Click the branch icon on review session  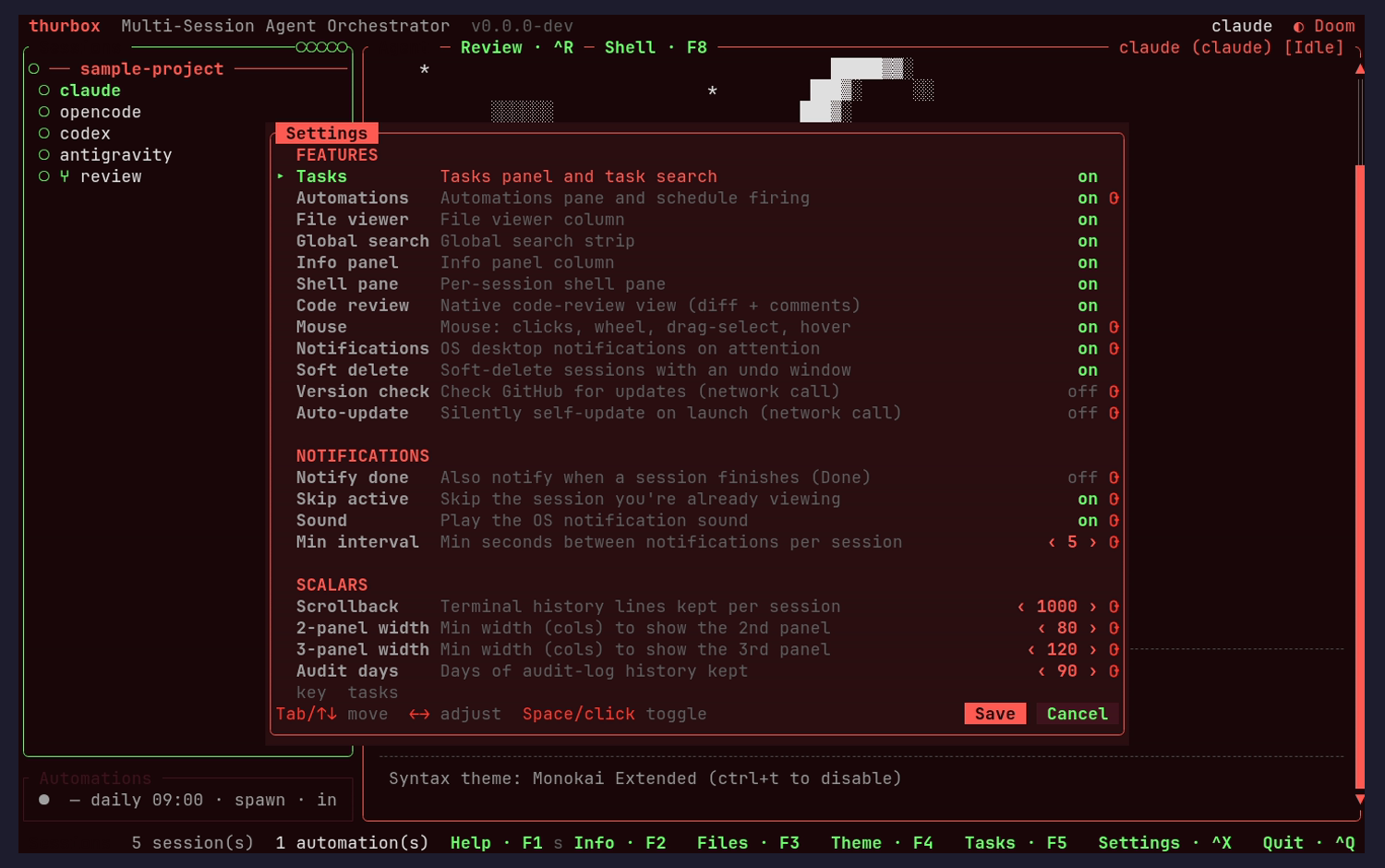(65, 176)
